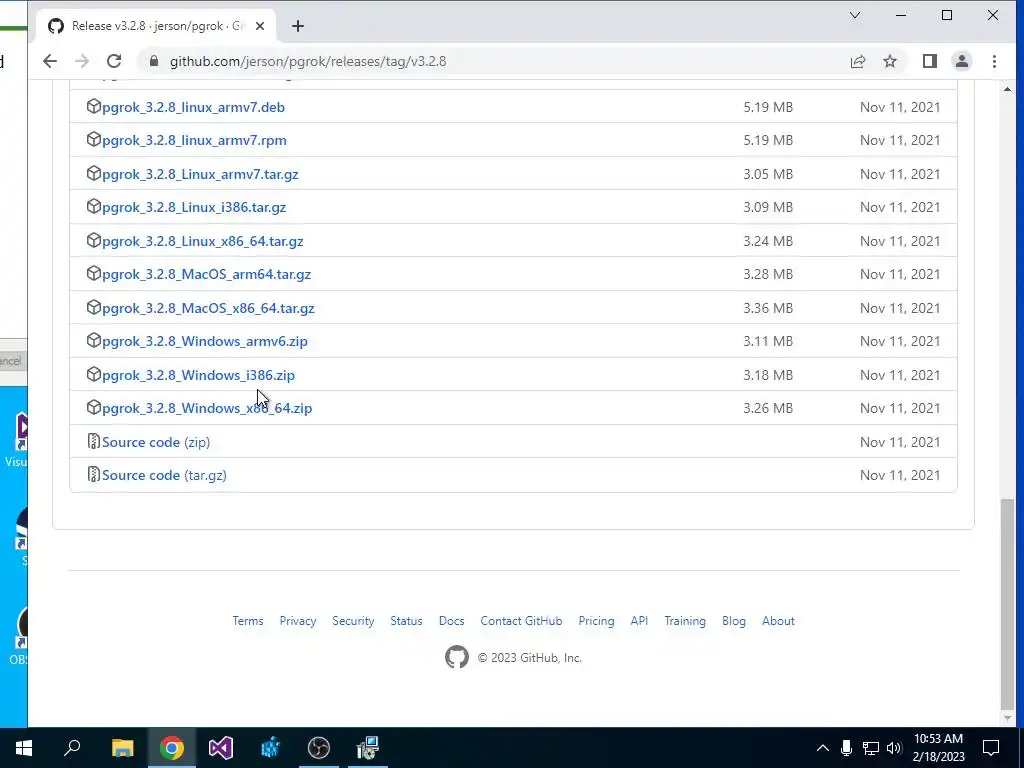1024x768 pixels.
Task: Click the page vertical scrollbar thumb
Action: coord(1008,604)
